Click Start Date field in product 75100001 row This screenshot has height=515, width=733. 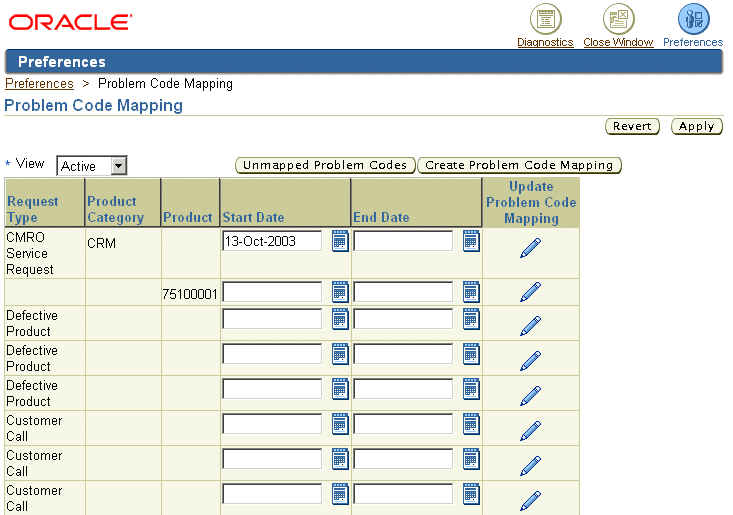[272, 292]
